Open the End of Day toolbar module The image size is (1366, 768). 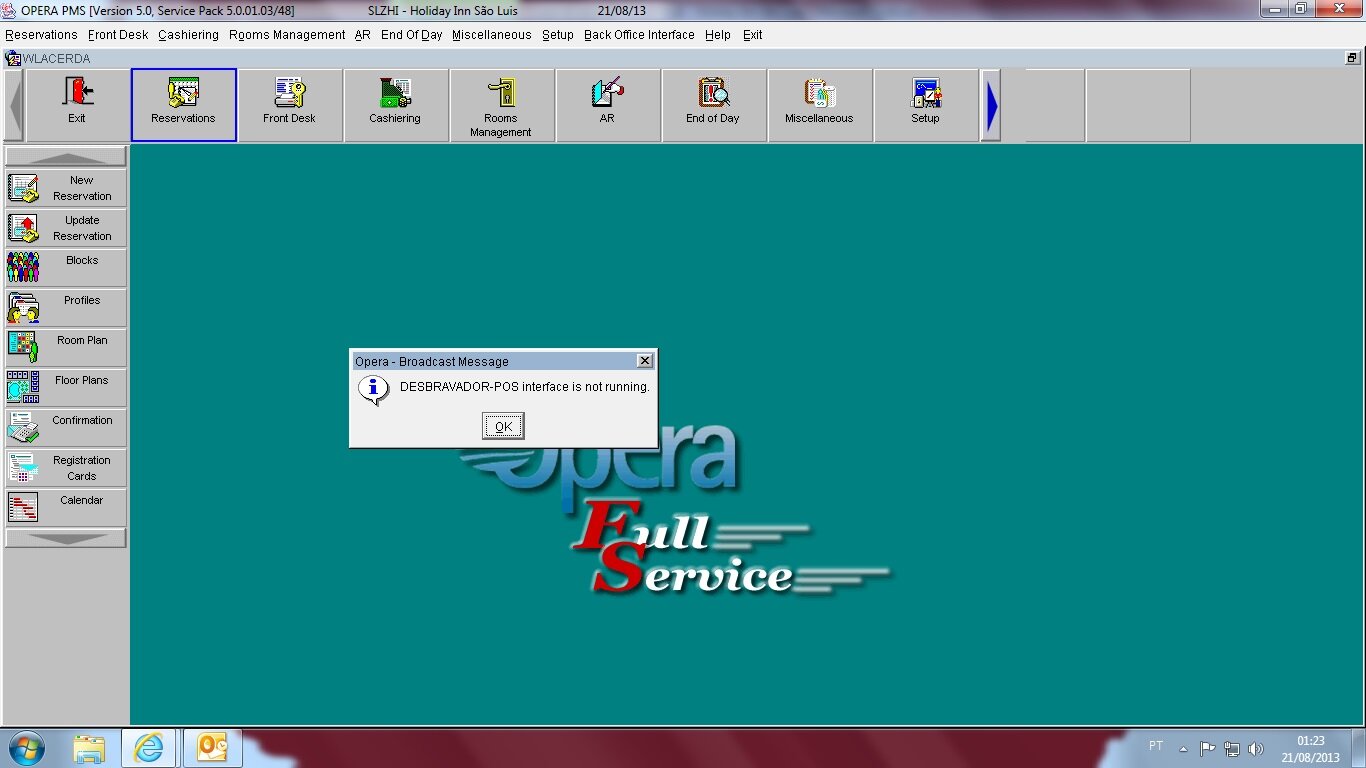[714, 105]
